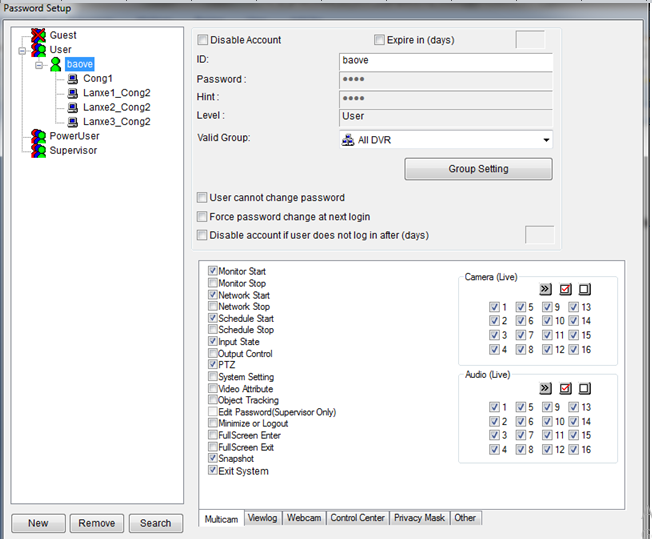Viewport: 652px width, 539px height.
Task: Click the Cong1 computer icon
Action: (73, 78)
